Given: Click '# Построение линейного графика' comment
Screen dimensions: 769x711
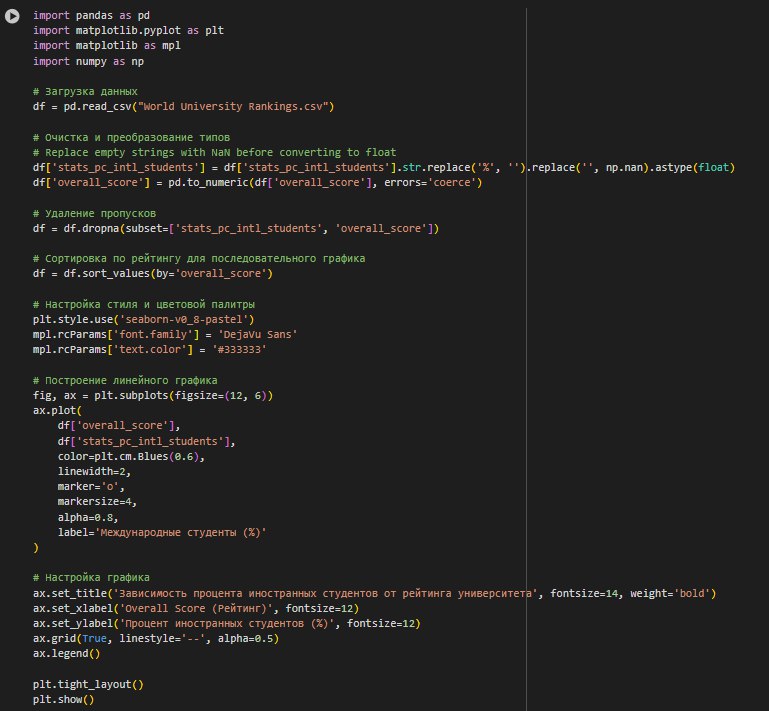Looking at the screenshot, I should point(125,381).
